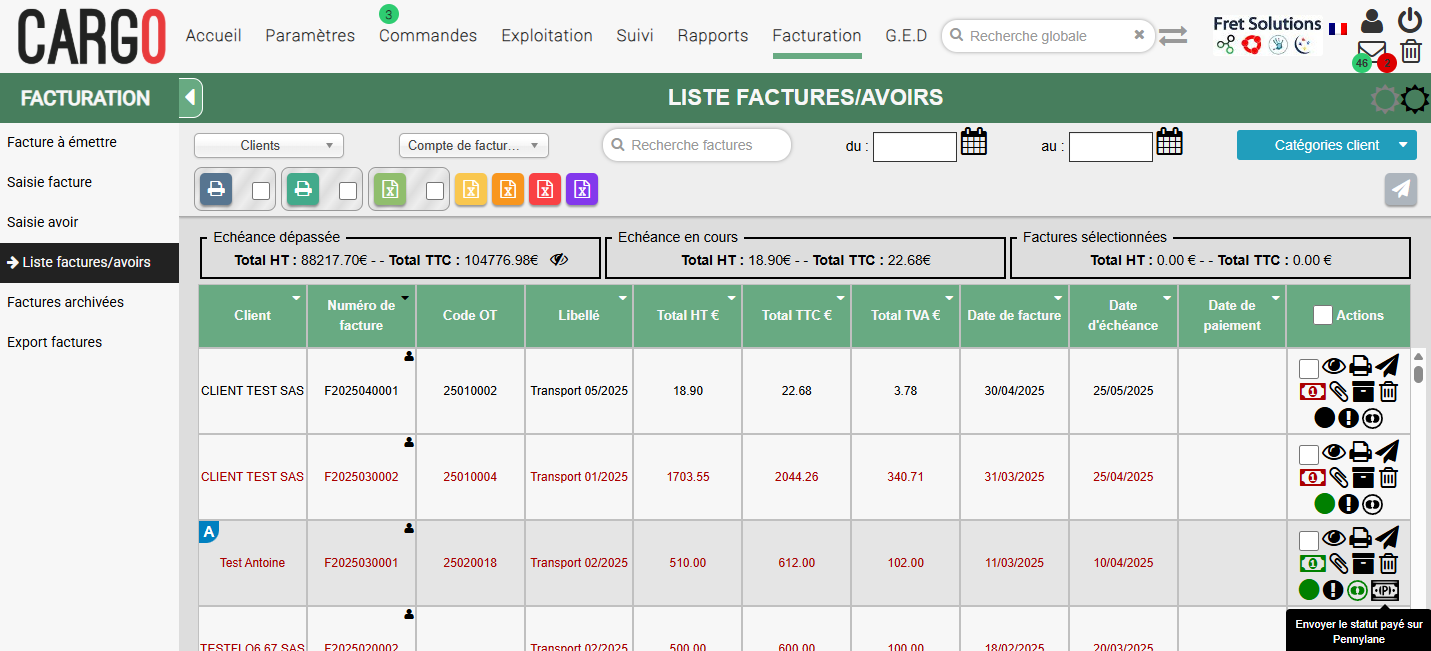
Task: Open the user profile icon
Action: (1372, 20)
